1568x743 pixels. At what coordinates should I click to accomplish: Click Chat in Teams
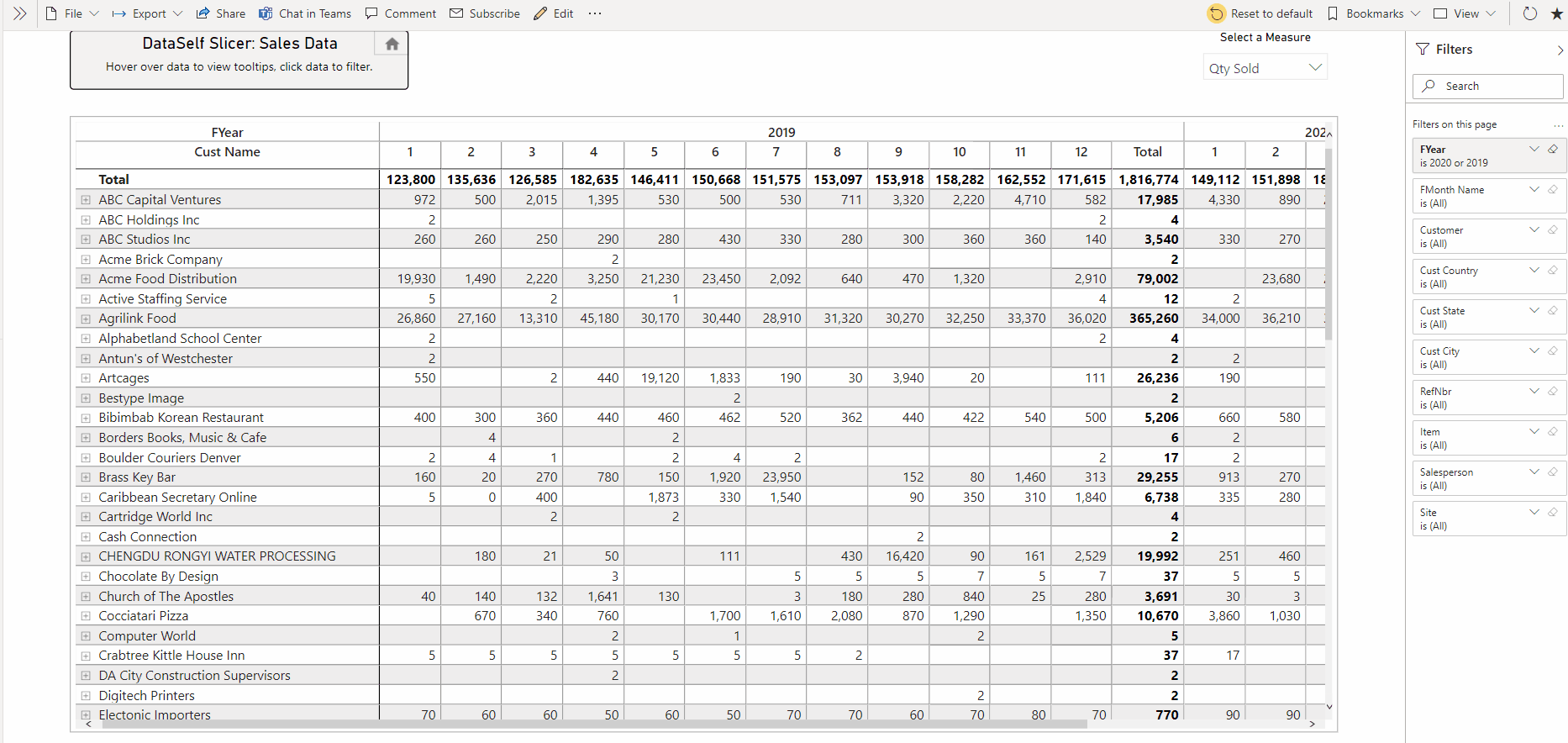point(305,13)
